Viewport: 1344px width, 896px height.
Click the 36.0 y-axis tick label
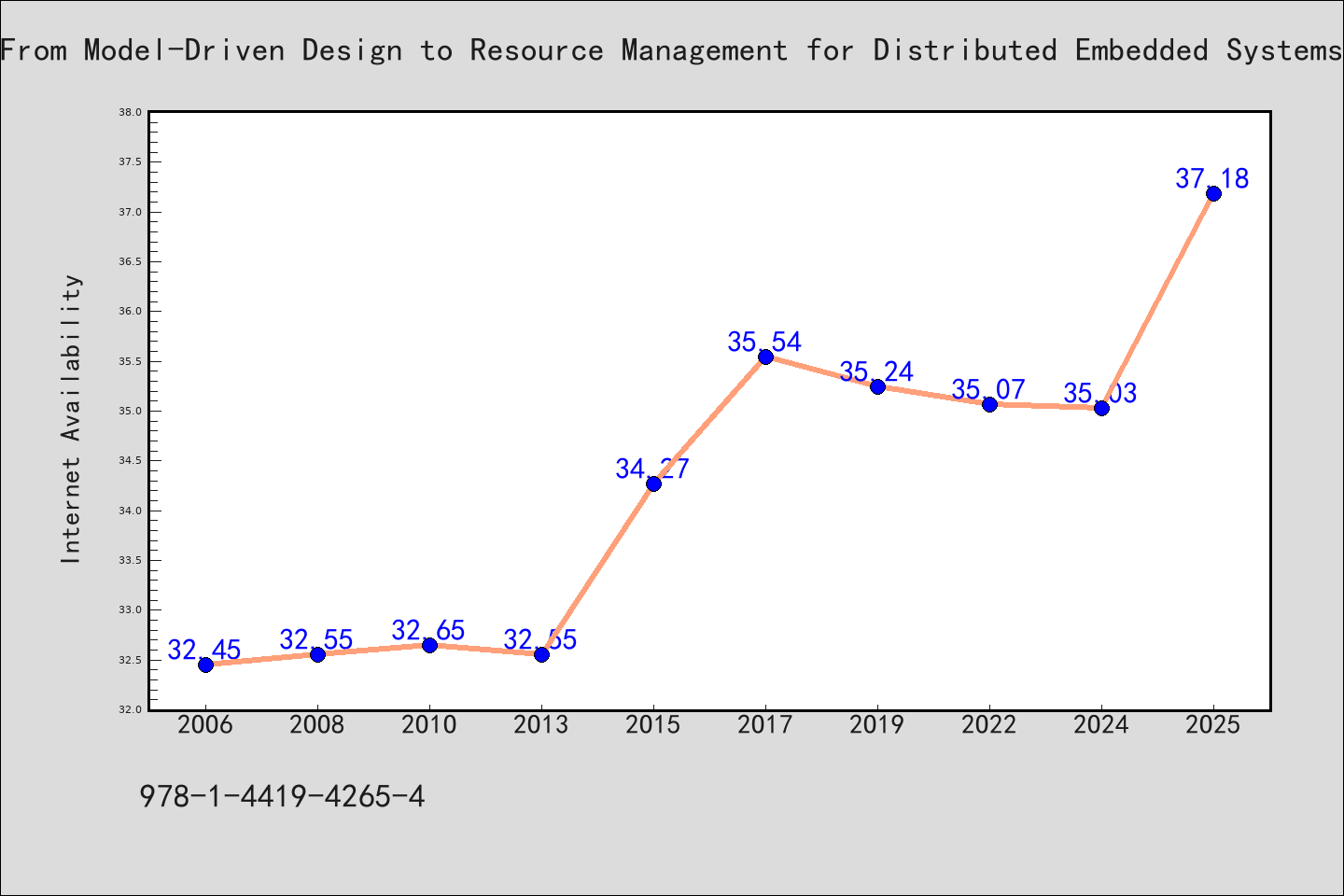(x=130, y=311)
